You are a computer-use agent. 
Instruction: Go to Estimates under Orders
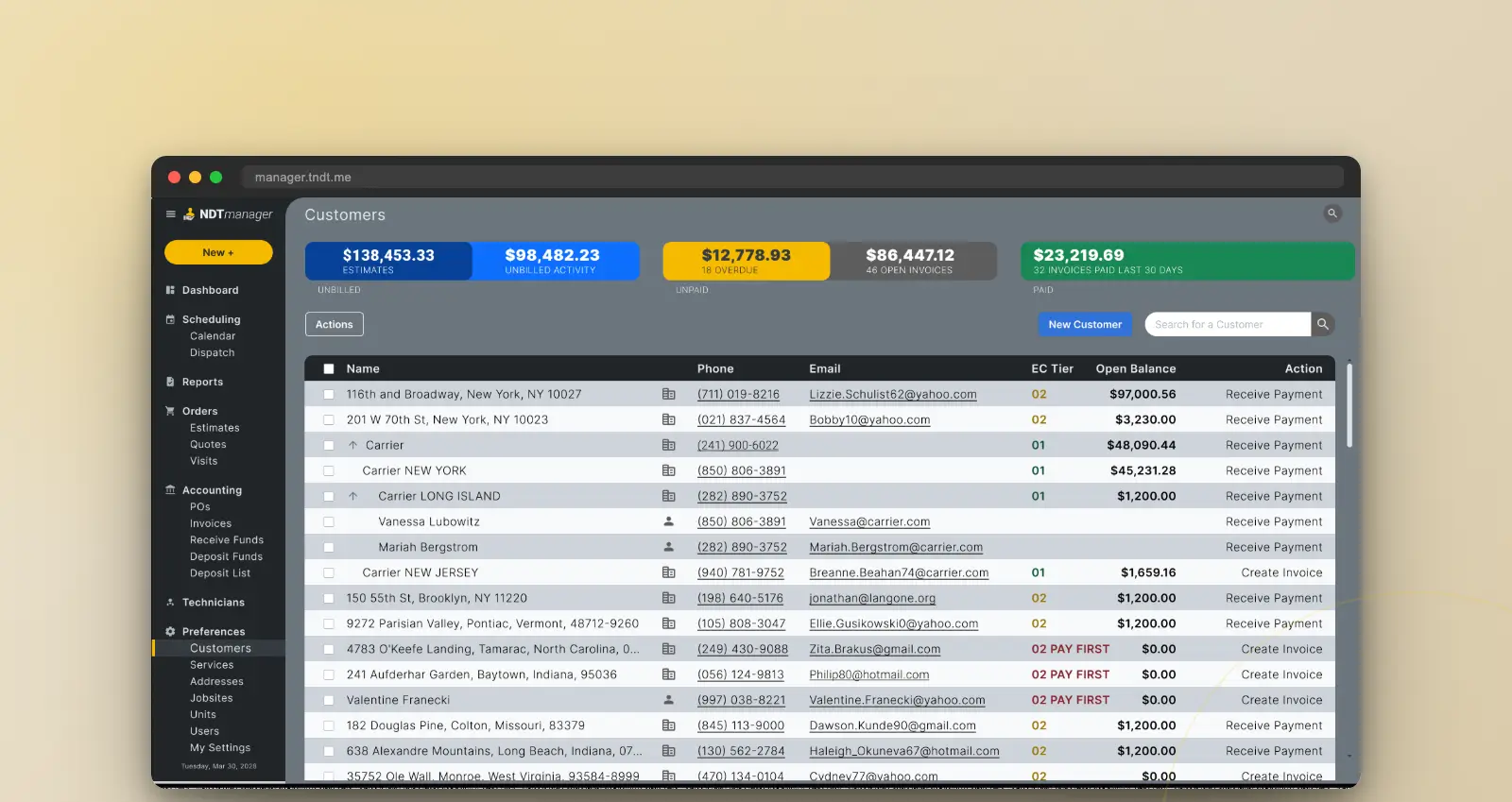point(215,428)
